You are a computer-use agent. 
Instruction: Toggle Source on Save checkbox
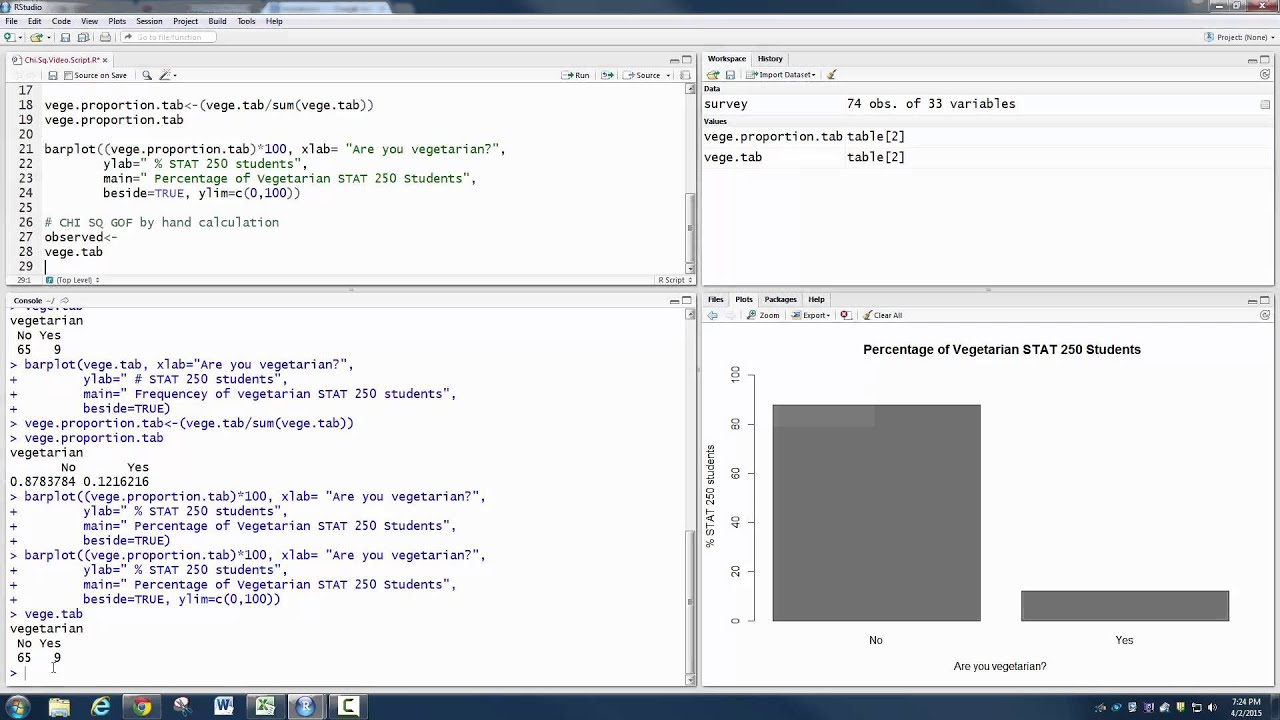[68, 75]
